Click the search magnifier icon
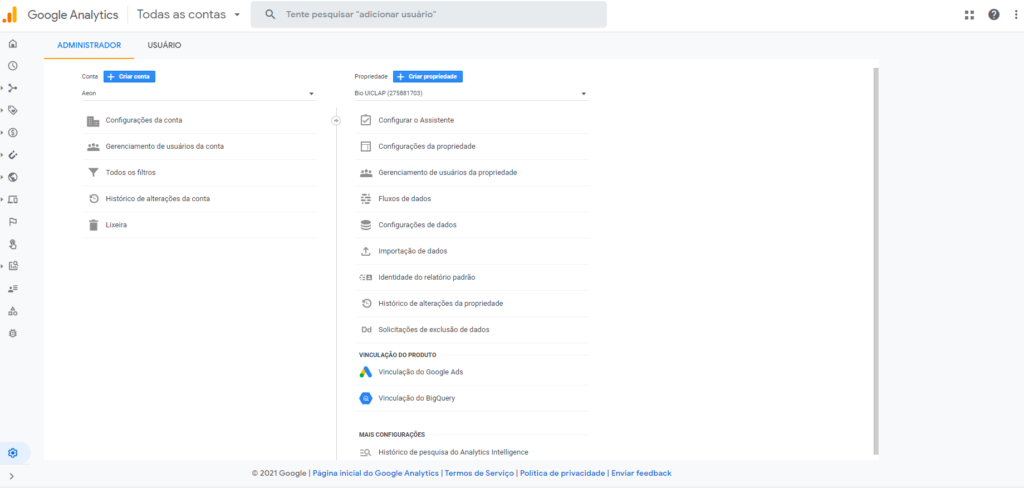 (270, 14)
